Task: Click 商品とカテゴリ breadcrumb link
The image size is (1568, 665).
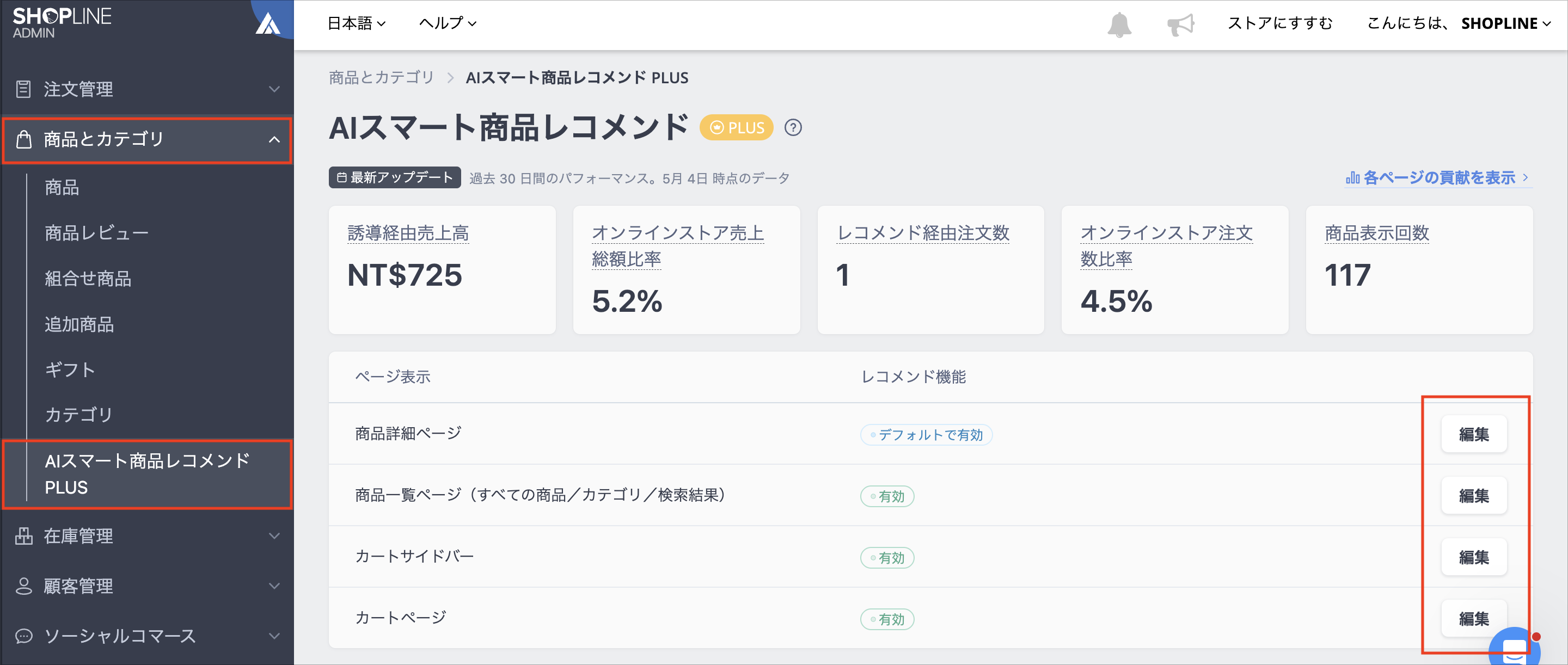Action: pyautogui.click(x=382, y=78)
